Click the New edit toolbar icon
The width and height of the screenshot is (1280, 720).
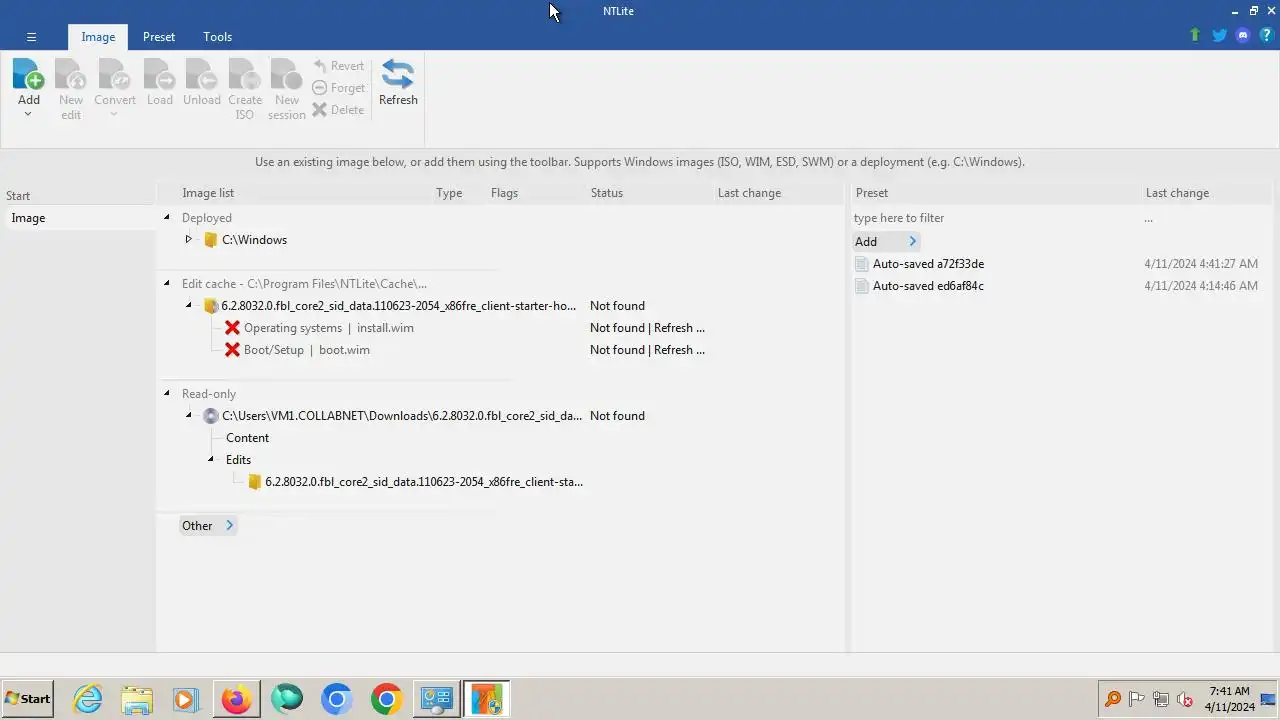[71, 74]
